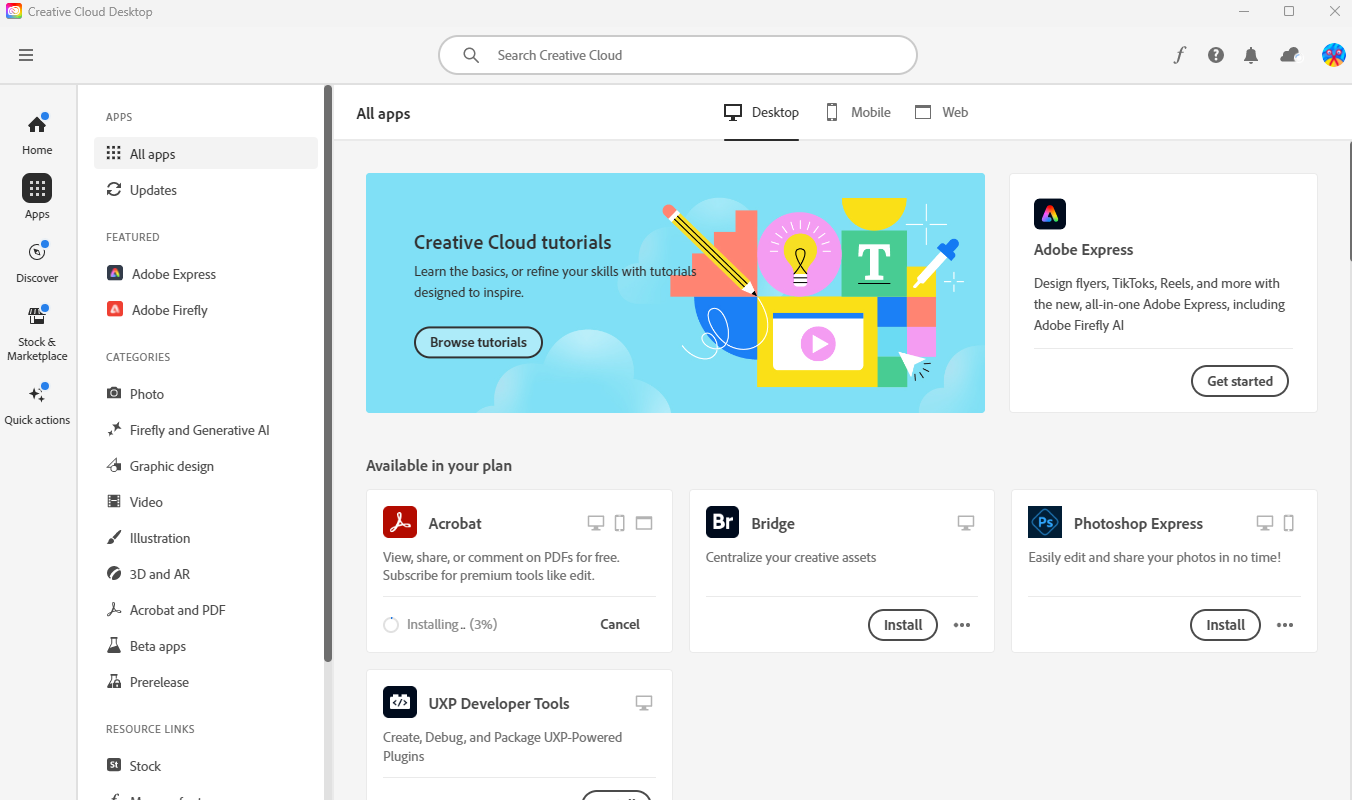Open your account profile avatar
1352x800 pixels.
(1334, 55)
